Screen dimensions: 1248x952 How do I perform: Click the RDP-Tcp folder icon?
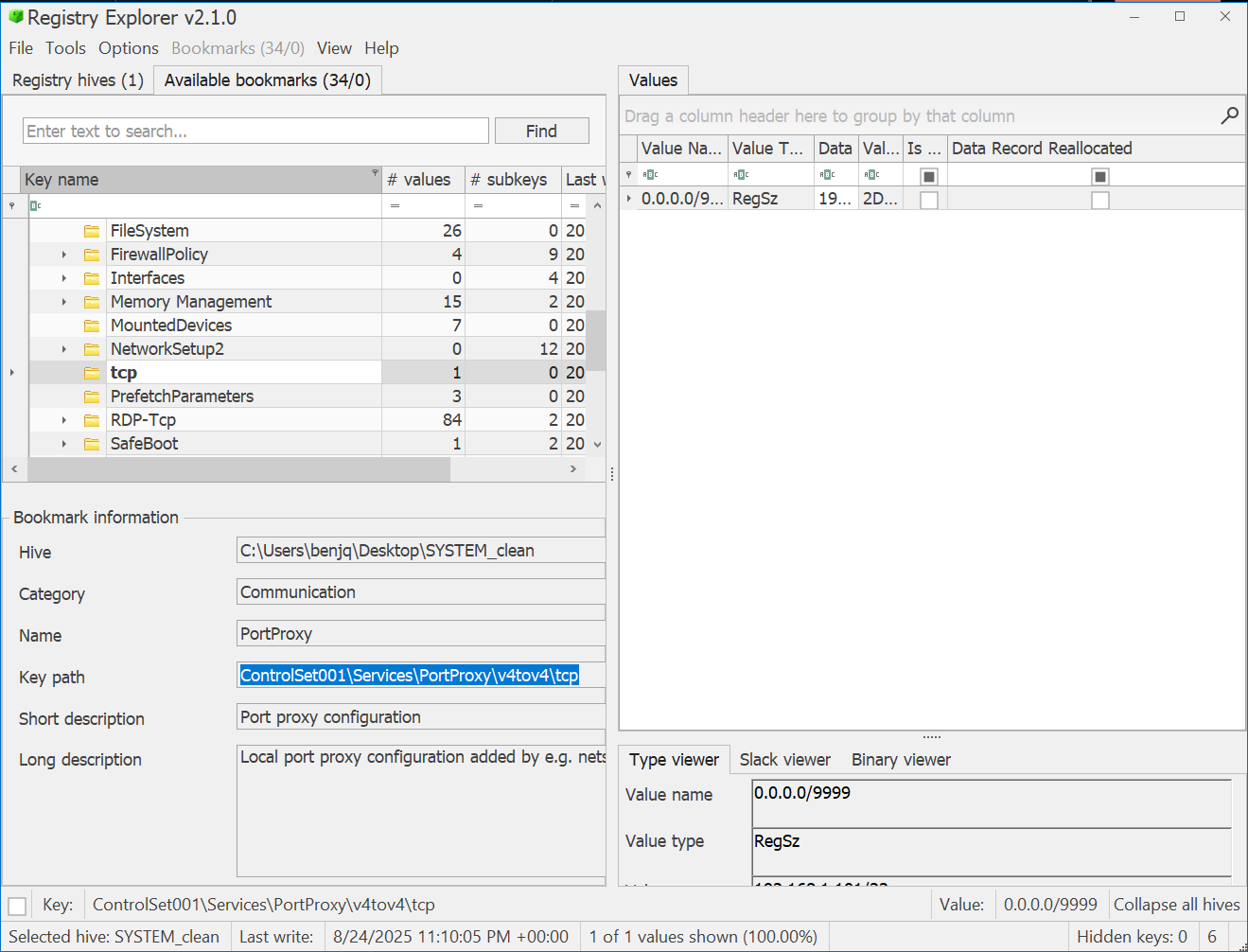[x=92, y=420]
